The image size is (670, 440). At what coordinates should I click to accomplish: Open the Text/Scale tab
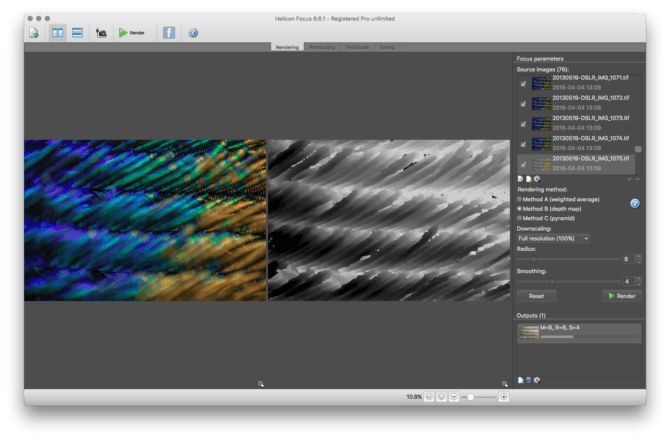[357, 47]
